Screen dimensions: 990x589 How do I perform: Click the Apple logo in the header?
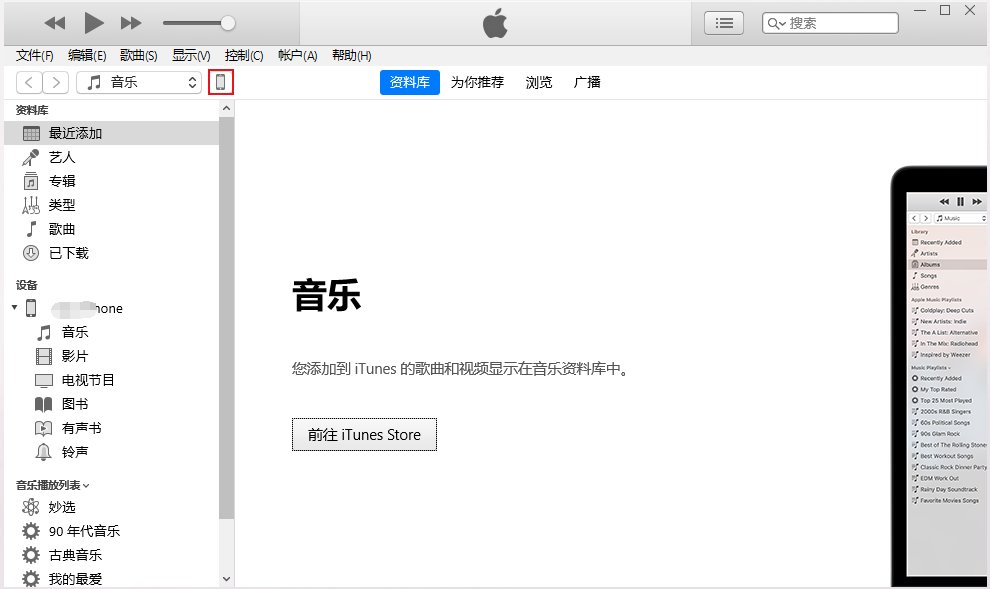point(495,23)
